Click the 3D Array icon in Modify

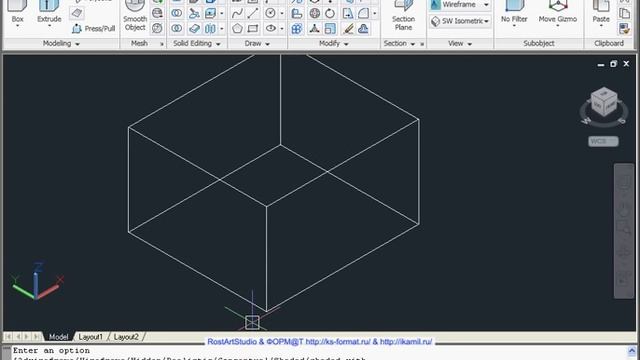click(297, 29)
